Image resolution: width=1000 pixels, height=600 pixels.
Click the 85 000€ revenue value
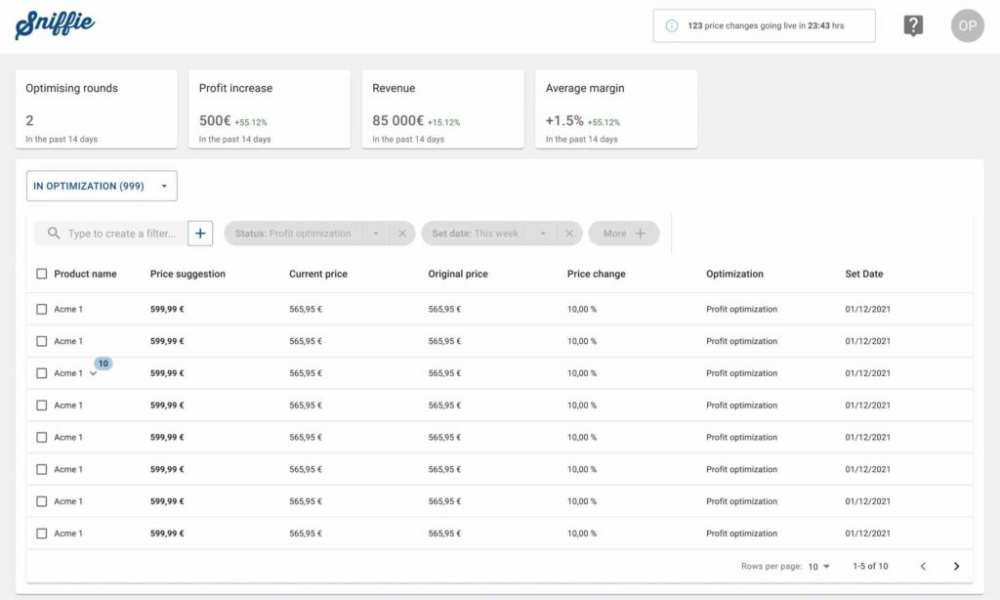pos(398,121)
